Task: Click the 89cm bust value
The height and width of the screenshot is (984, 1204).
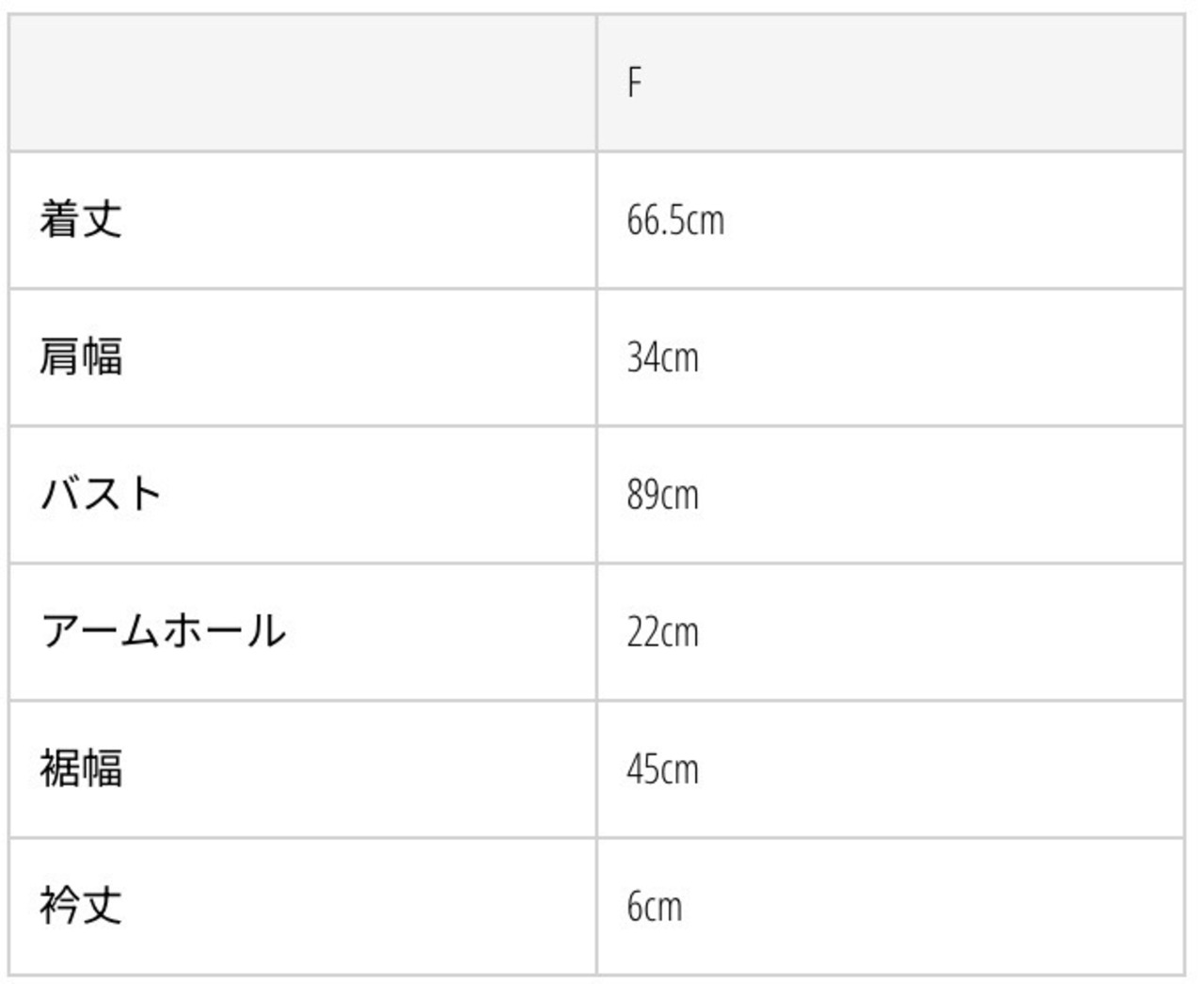Action: [663, 495]
